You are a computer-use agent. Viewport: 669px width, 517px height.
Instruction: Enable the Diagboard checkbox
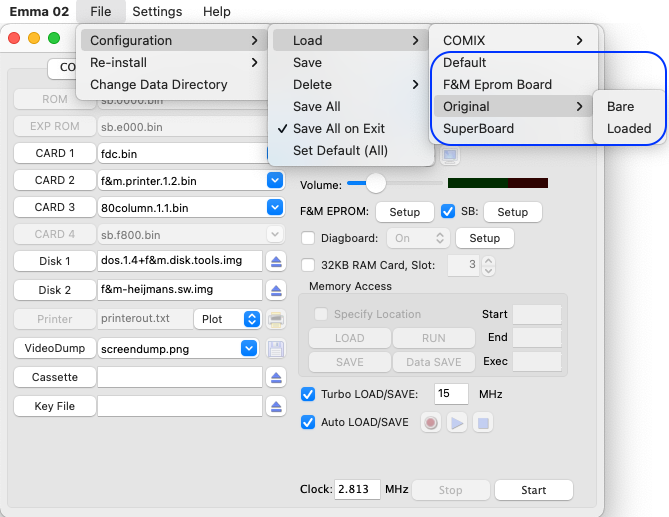(x=308, y=238)
